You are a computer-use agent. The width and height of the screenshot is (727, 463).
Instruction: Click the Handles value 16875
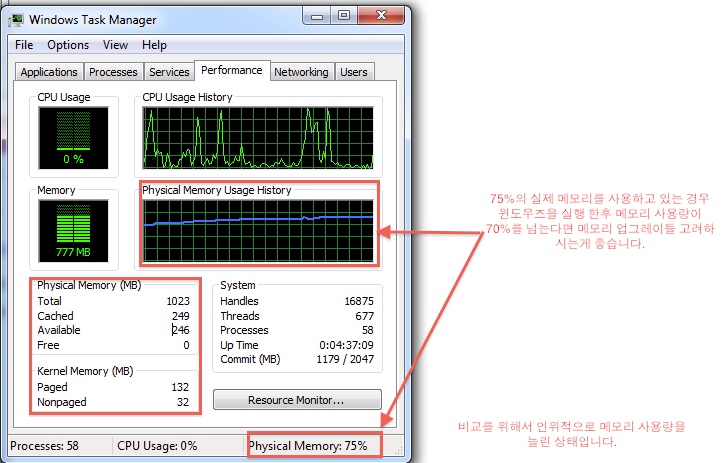click(x=359, y=301)
